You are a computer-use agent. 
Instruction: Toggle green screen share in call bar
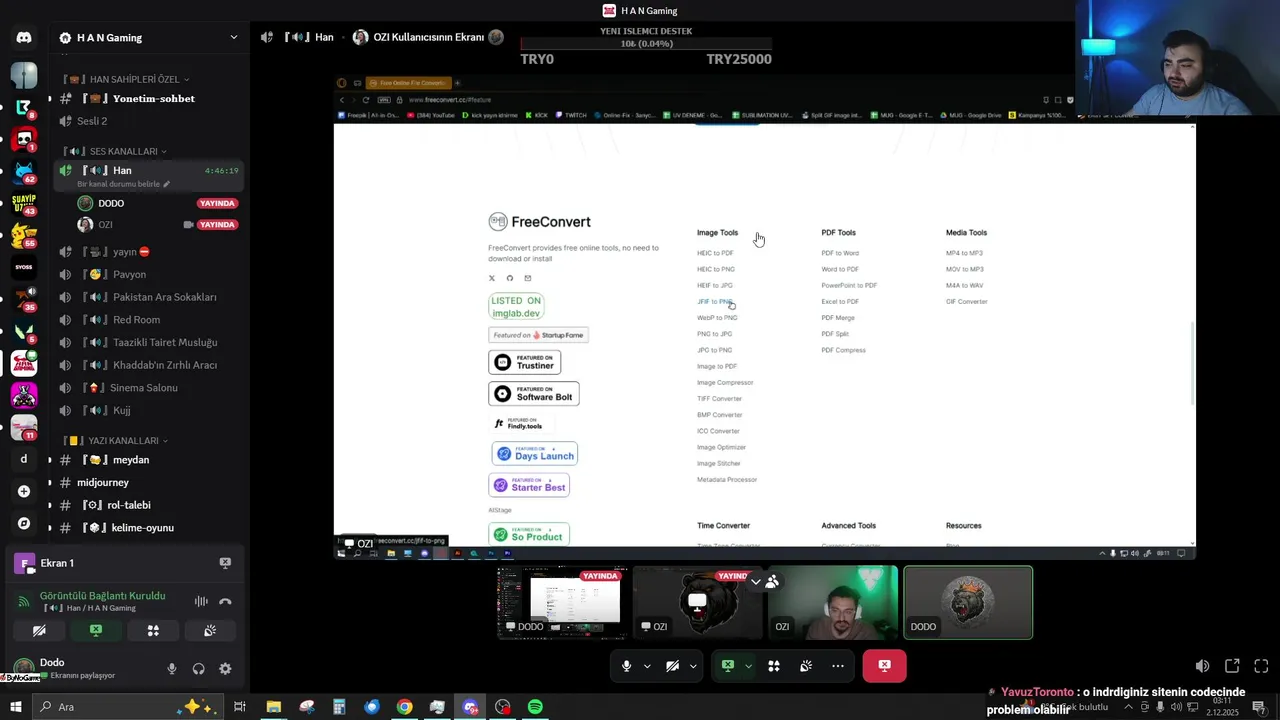(728, 666)
